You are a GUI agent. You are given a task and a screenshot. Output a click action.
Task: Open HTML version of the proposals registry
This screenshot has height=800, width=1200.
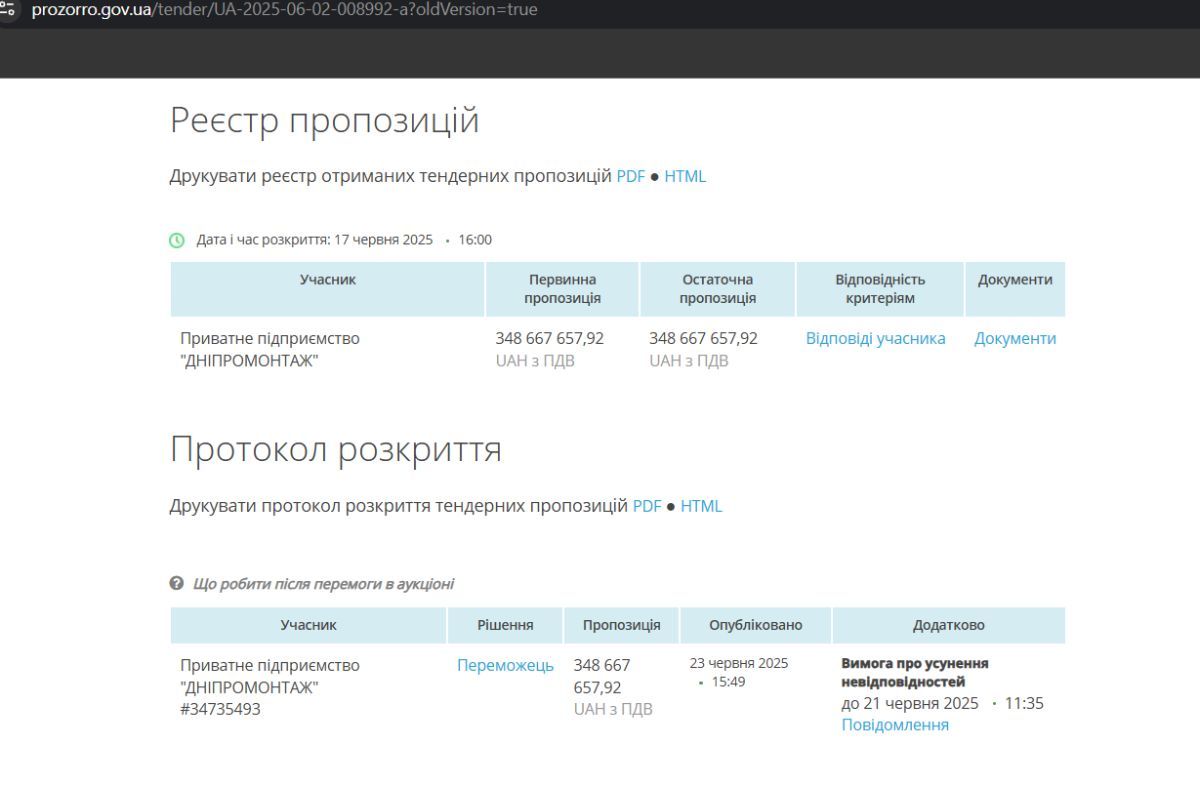point(685,176)
